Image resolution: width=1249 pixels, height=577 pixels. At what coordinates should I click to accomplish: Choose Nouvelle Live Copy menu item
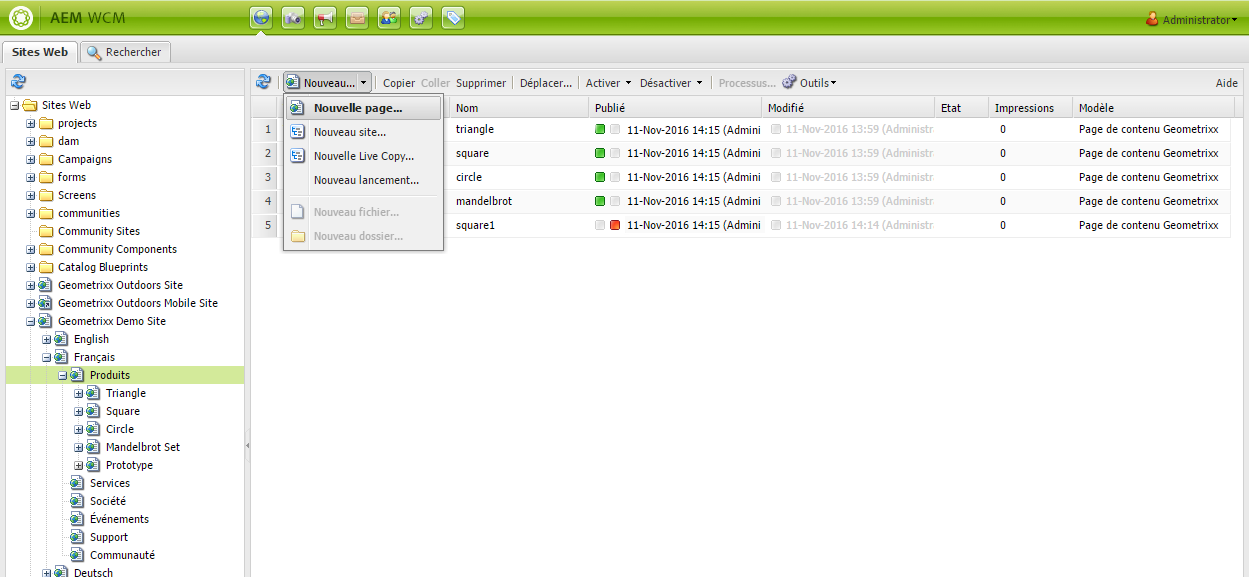tap(364, 156)
